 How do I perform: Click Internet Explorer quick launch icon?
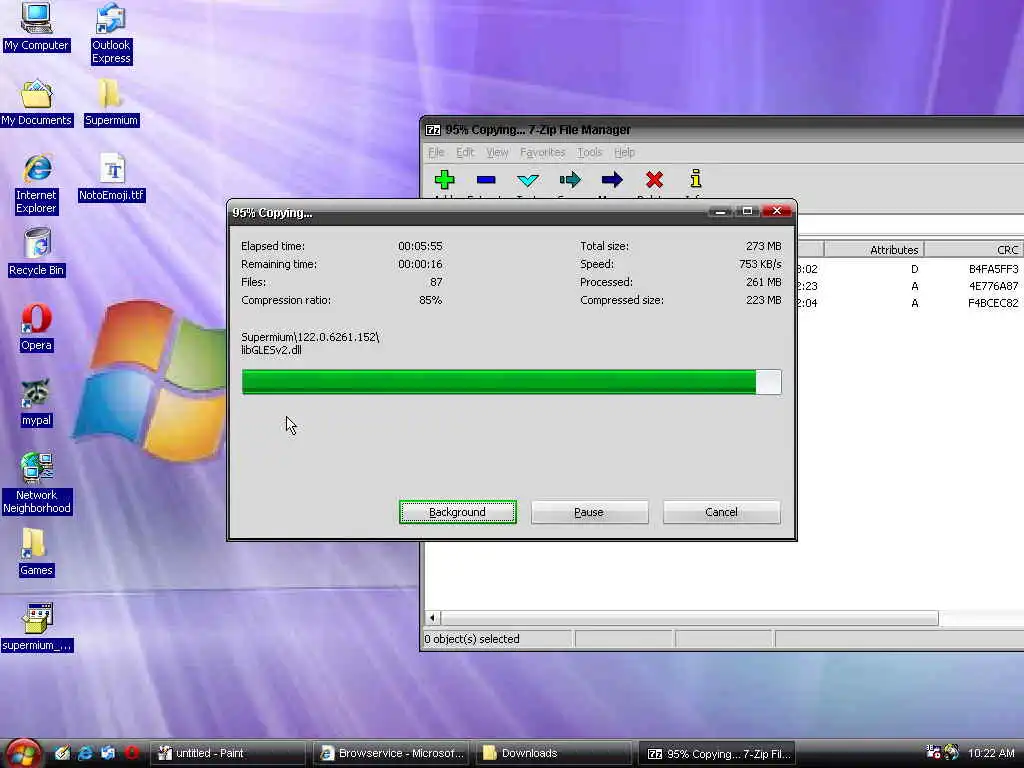[85, 753]
